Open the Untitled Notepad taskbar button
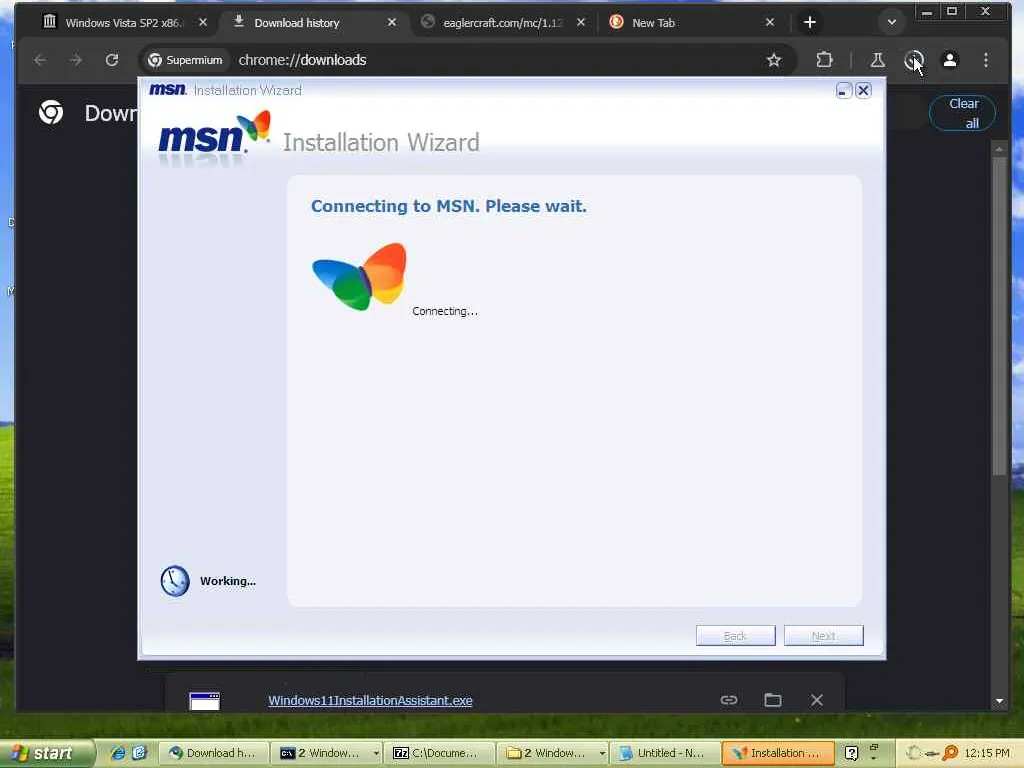 [666, 753]
